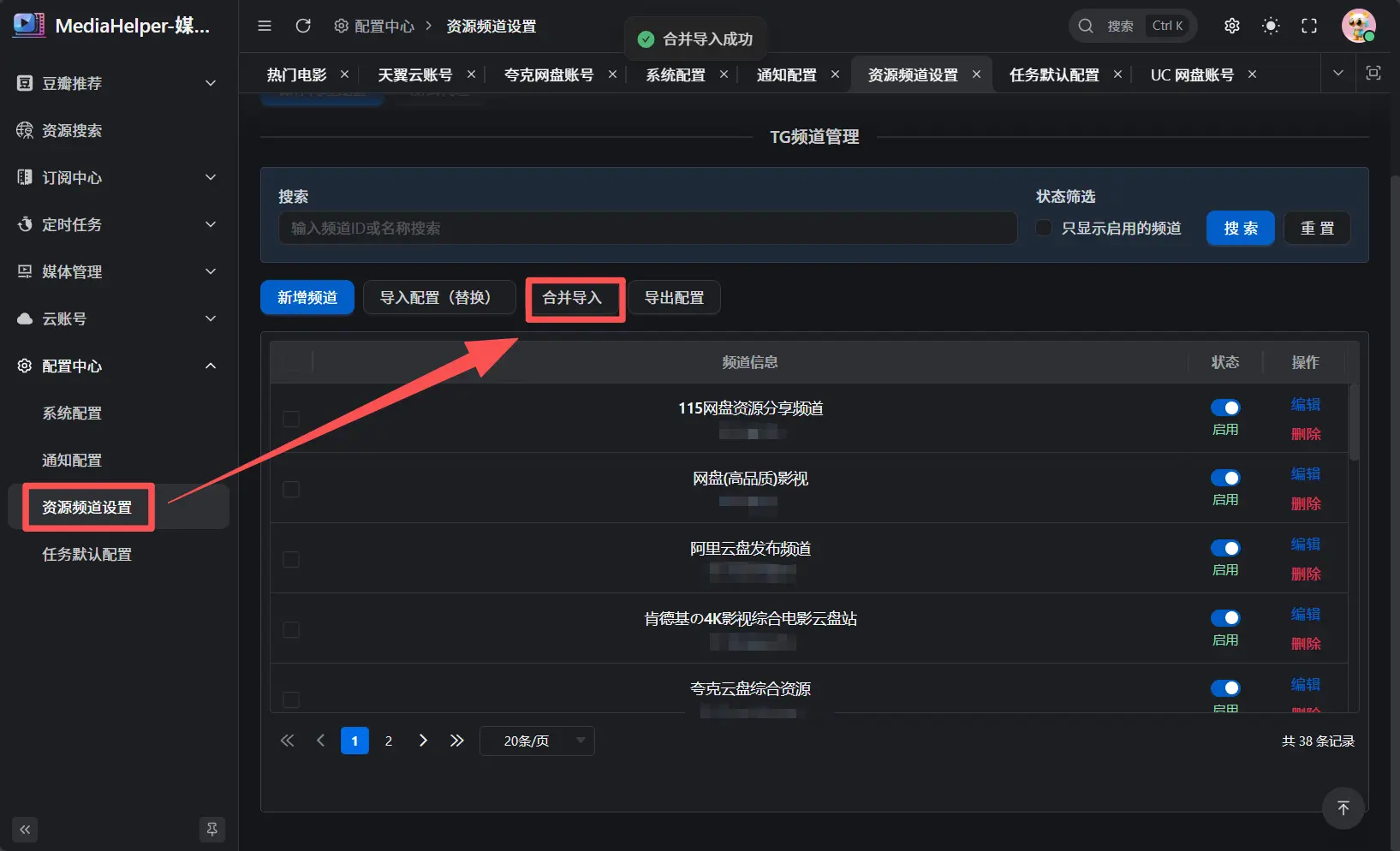1400x851 pixels.
Task: Pin the sidebar using the pin icon
Action: pyautogui.click(x=211, y=830)
